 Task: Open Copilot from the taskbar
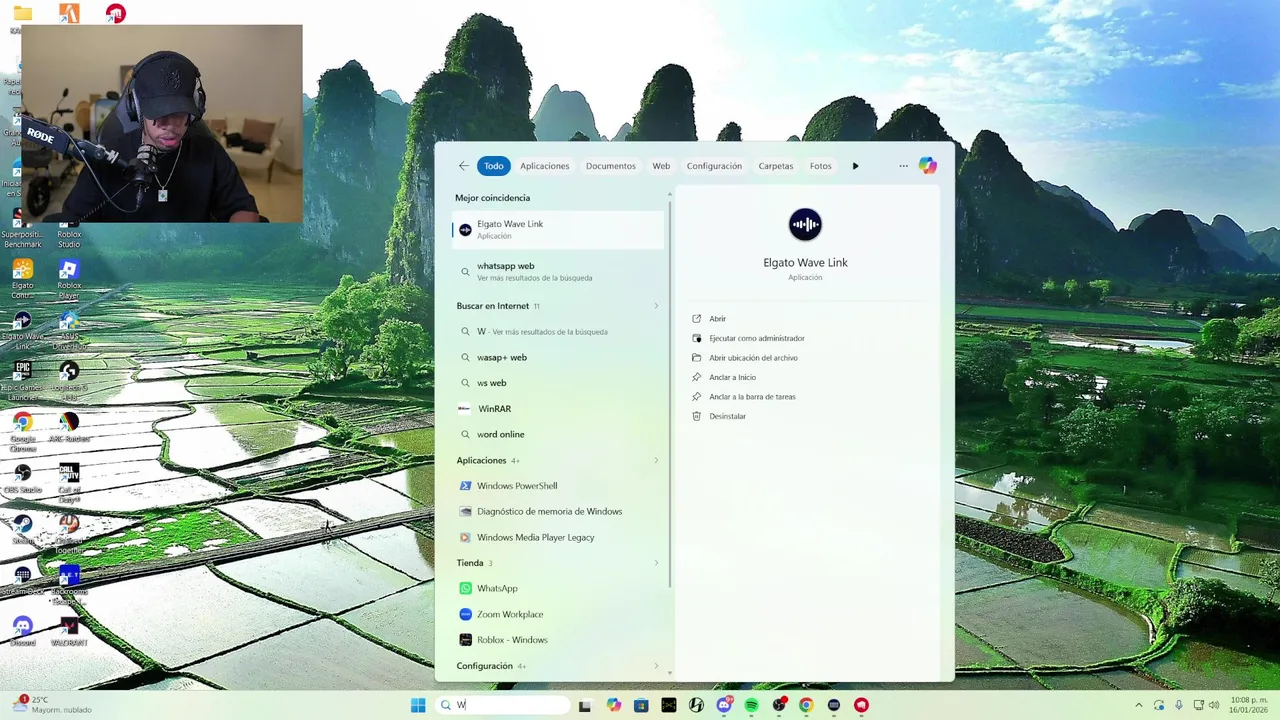coord(614,705)
